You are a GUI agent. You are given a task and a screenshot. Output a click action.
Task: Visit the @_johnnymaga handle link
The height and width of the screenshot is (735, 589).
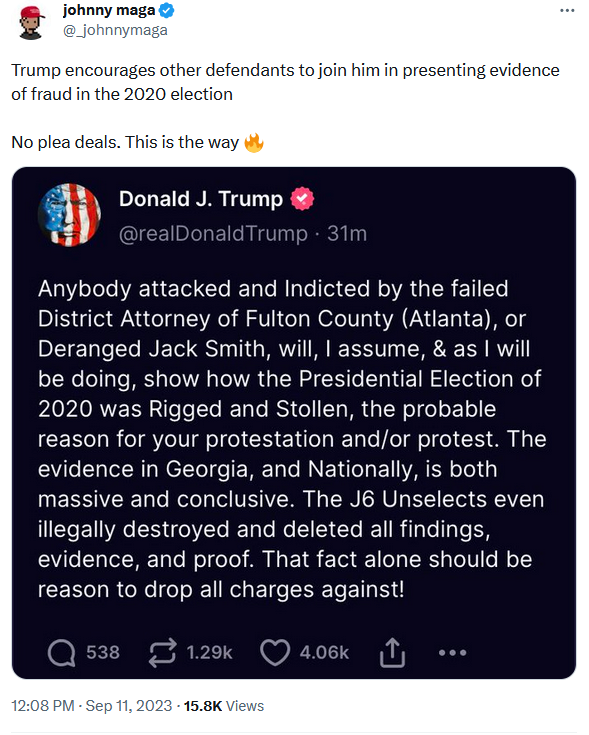point(115,30)
